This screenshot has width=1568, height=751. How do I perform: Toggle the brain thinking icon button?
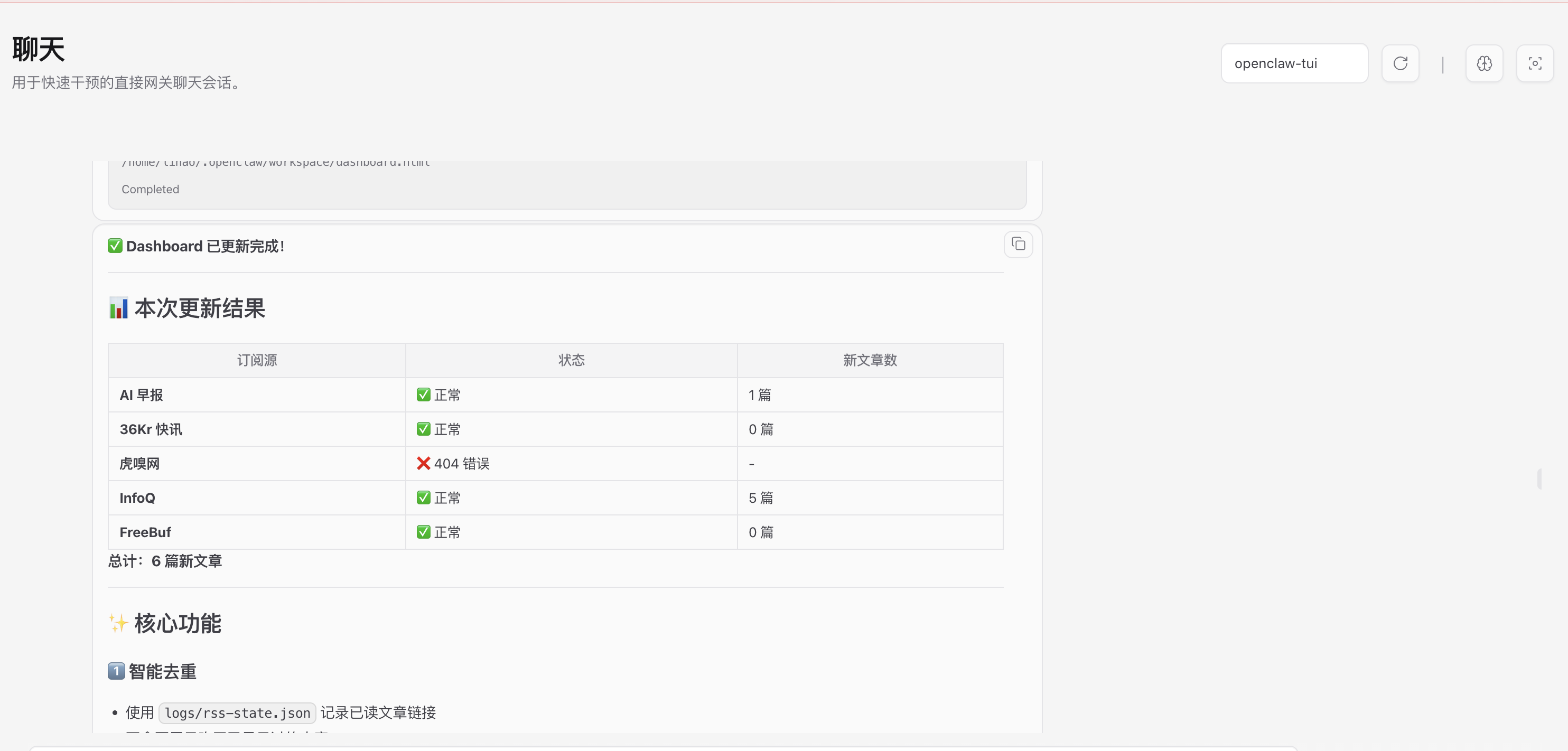(x=1484, y=63)
